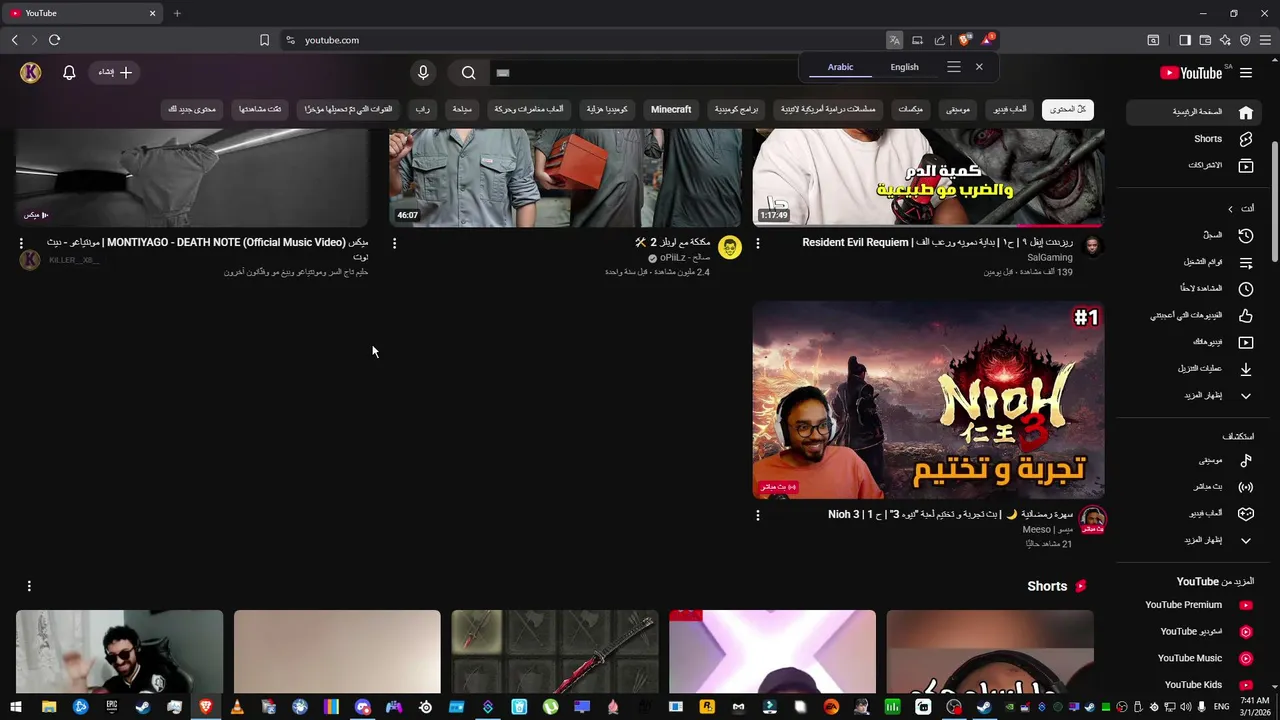Open options menu for MONTIYAGO mix
Image resolution: width=1280 pixels, height=720 pixels.
click(x=21, y=243)
